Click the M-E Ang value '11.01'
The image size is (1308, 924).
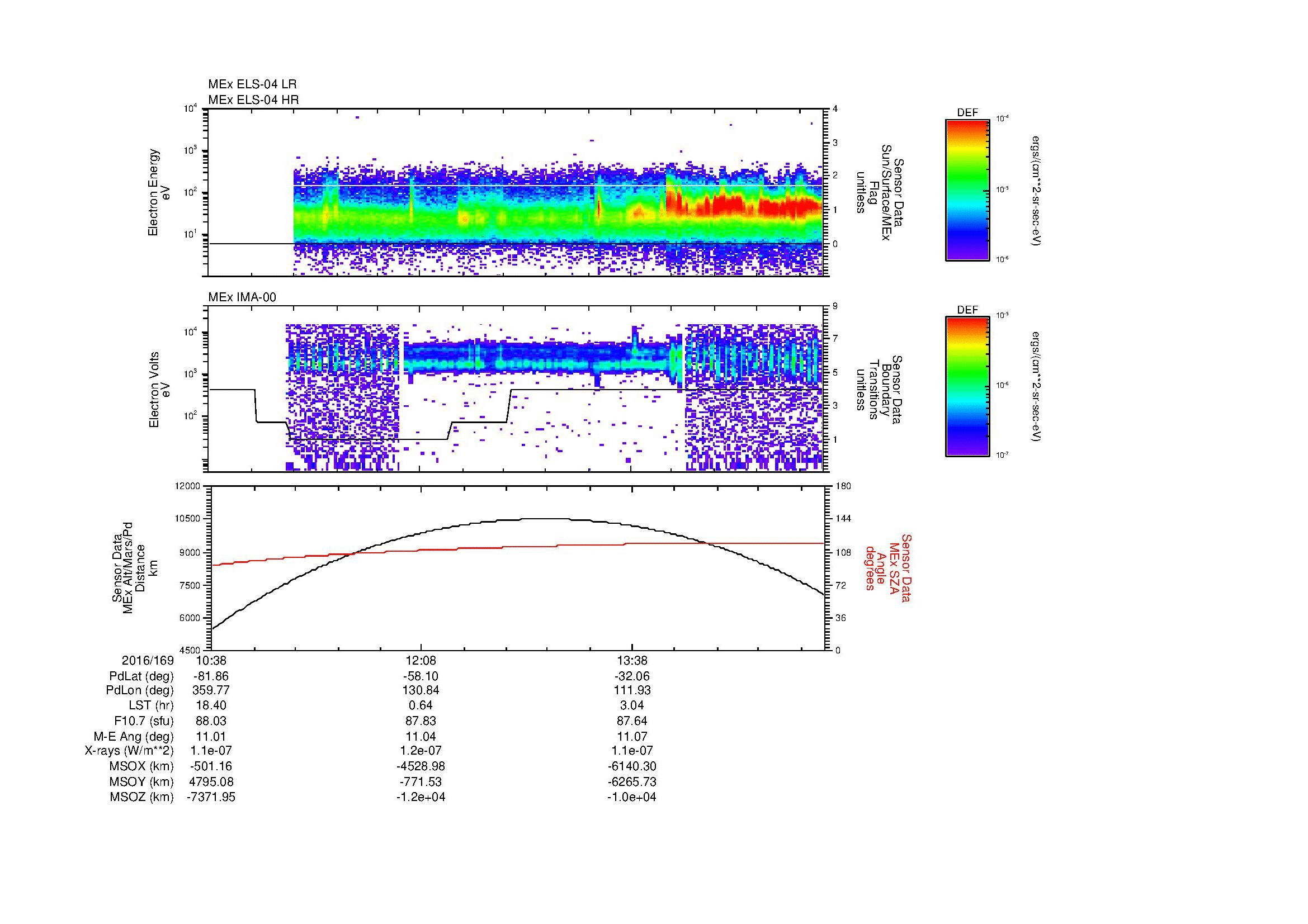(x=211, y=737)
